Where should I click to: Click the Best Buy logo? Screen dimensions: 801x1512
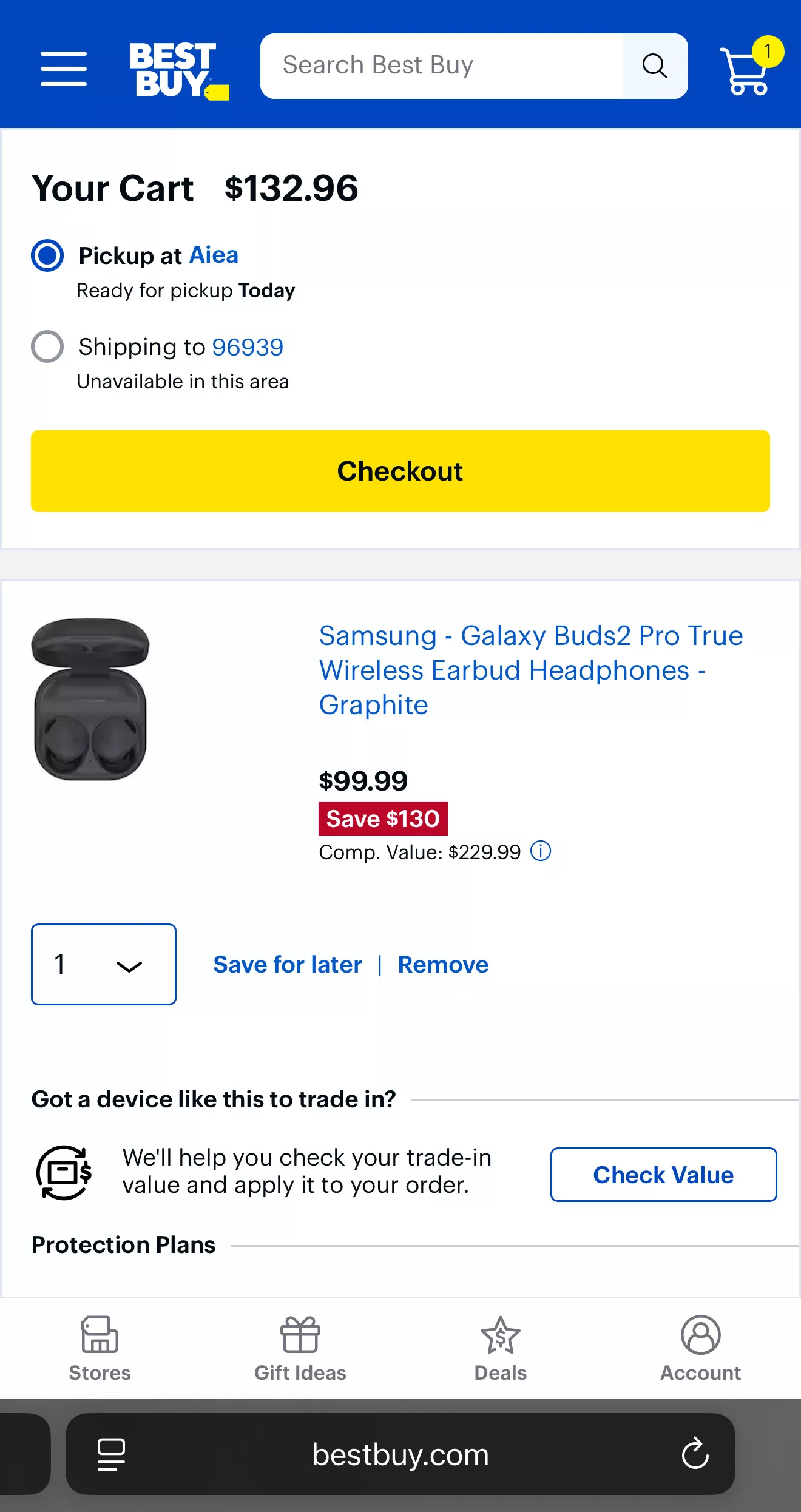[177, 67]
